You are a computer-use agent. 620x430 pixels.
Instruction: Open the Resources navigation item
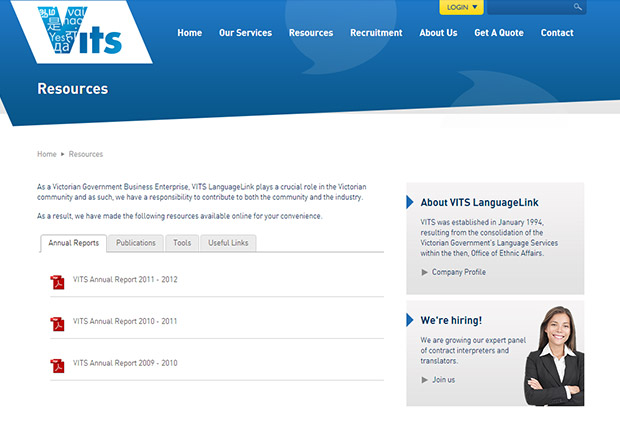coord(311,33)
